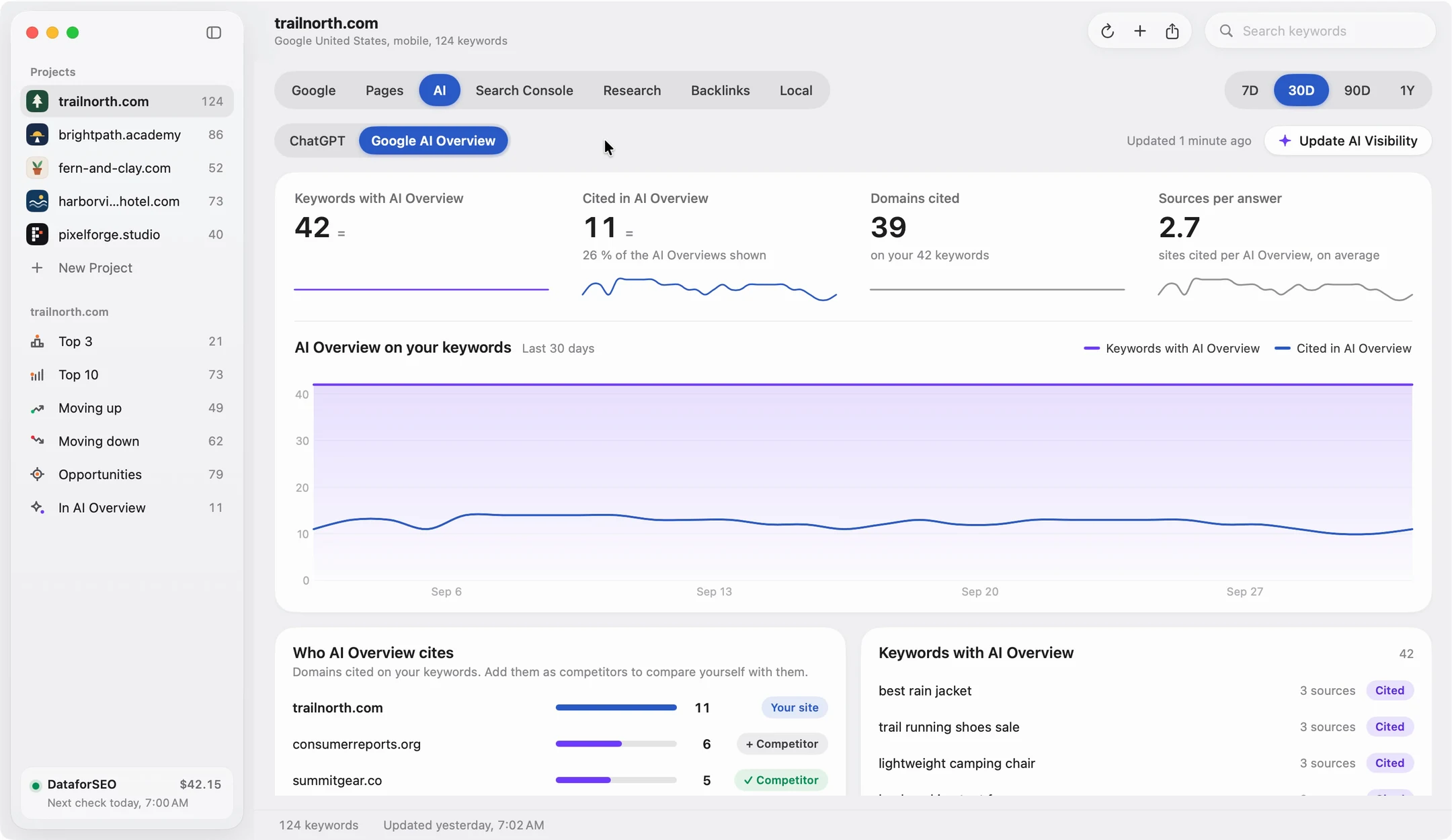Switch to the ChatGPT view
The image size is (1452, 840).
click(317, 140)
